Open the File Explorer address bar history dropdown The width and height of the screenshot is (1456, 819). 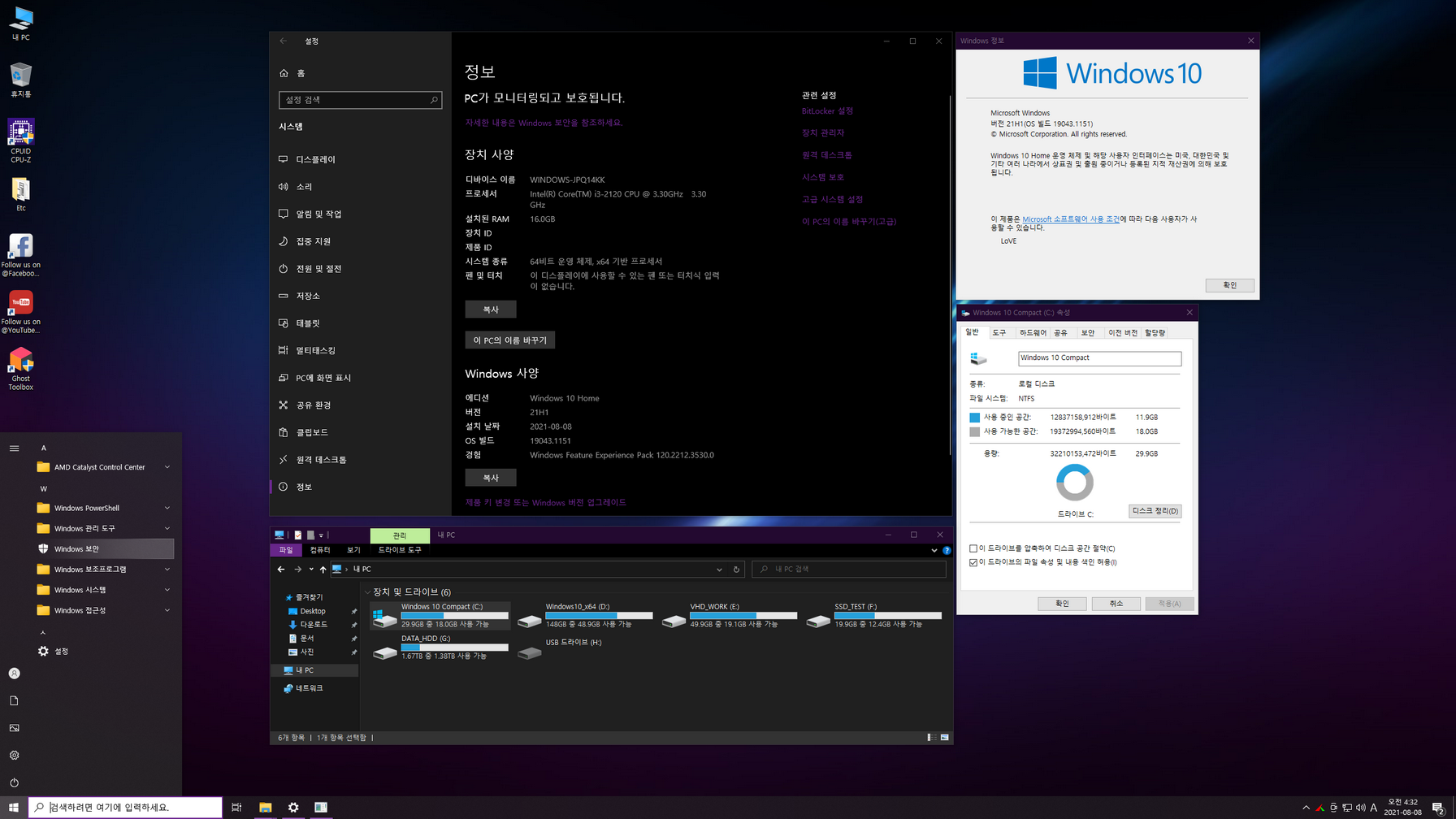click(x=719, y=570)
